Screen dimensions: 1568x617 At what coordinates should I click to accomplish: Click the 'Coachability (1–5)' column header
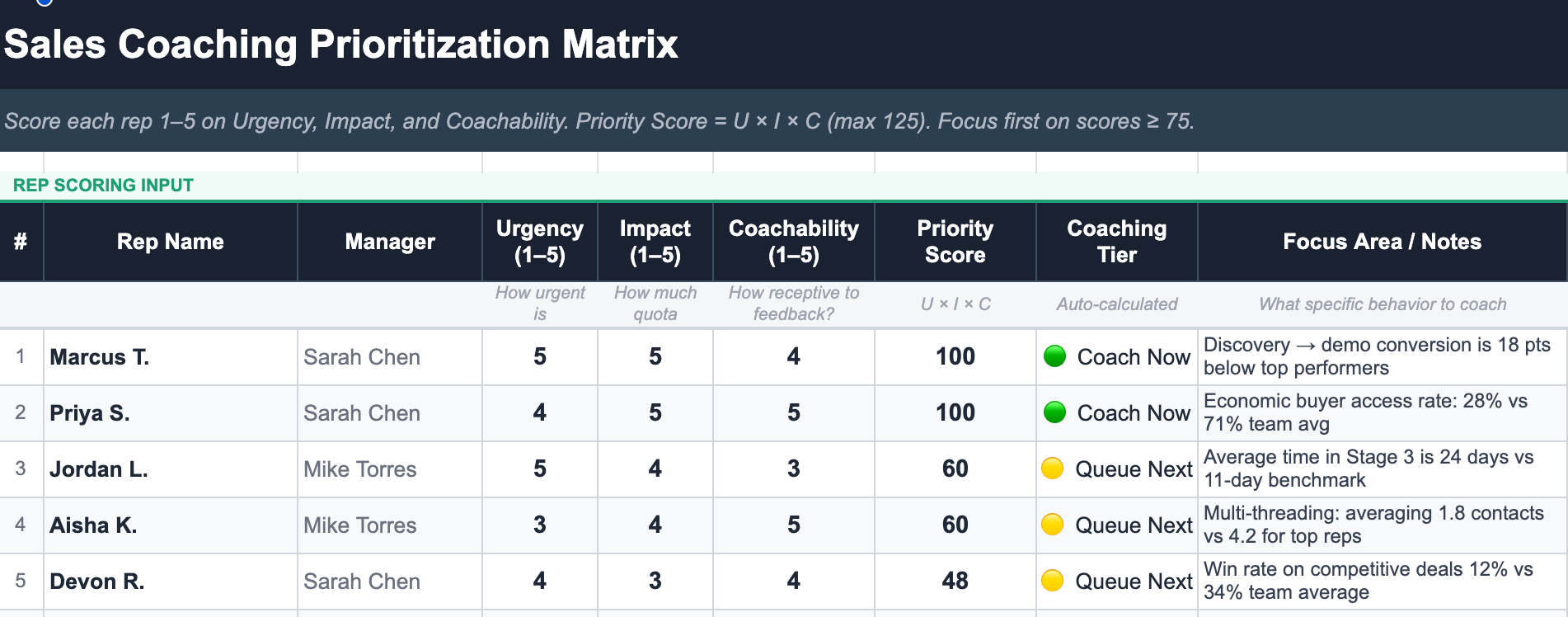794,242
